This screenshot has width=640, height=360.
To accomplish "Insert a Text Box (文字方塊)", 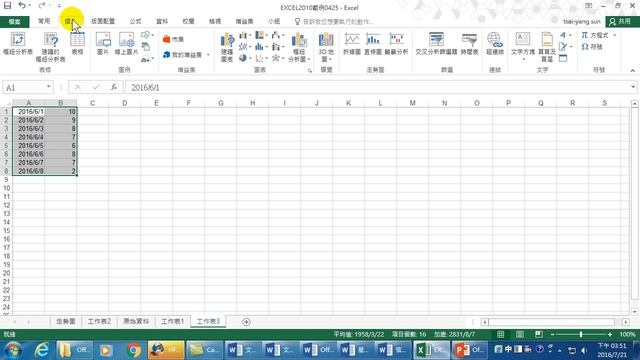I will (x=522, y=46).
